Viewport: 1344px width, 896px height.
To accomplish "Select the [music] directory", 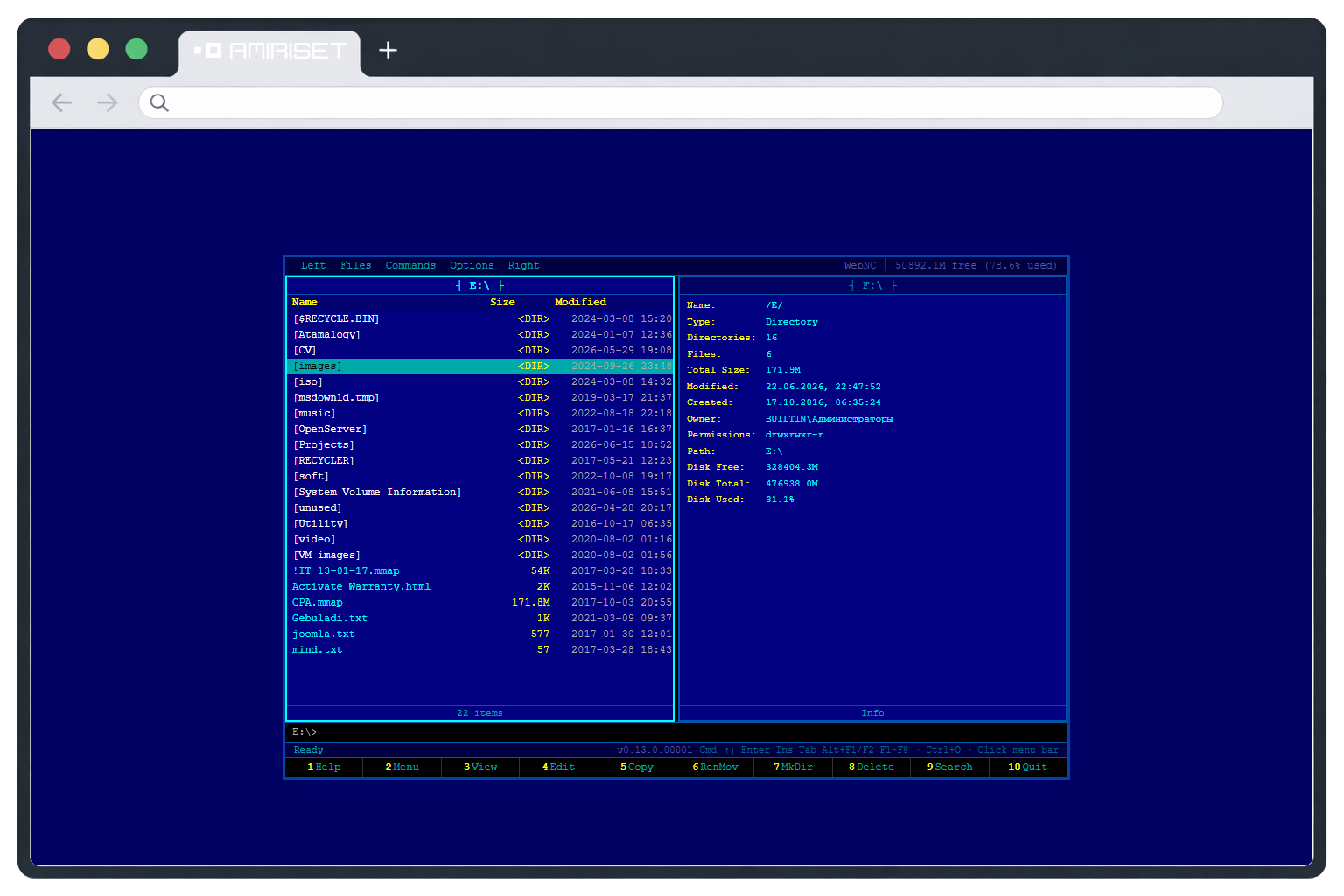I will click(480, 414).
